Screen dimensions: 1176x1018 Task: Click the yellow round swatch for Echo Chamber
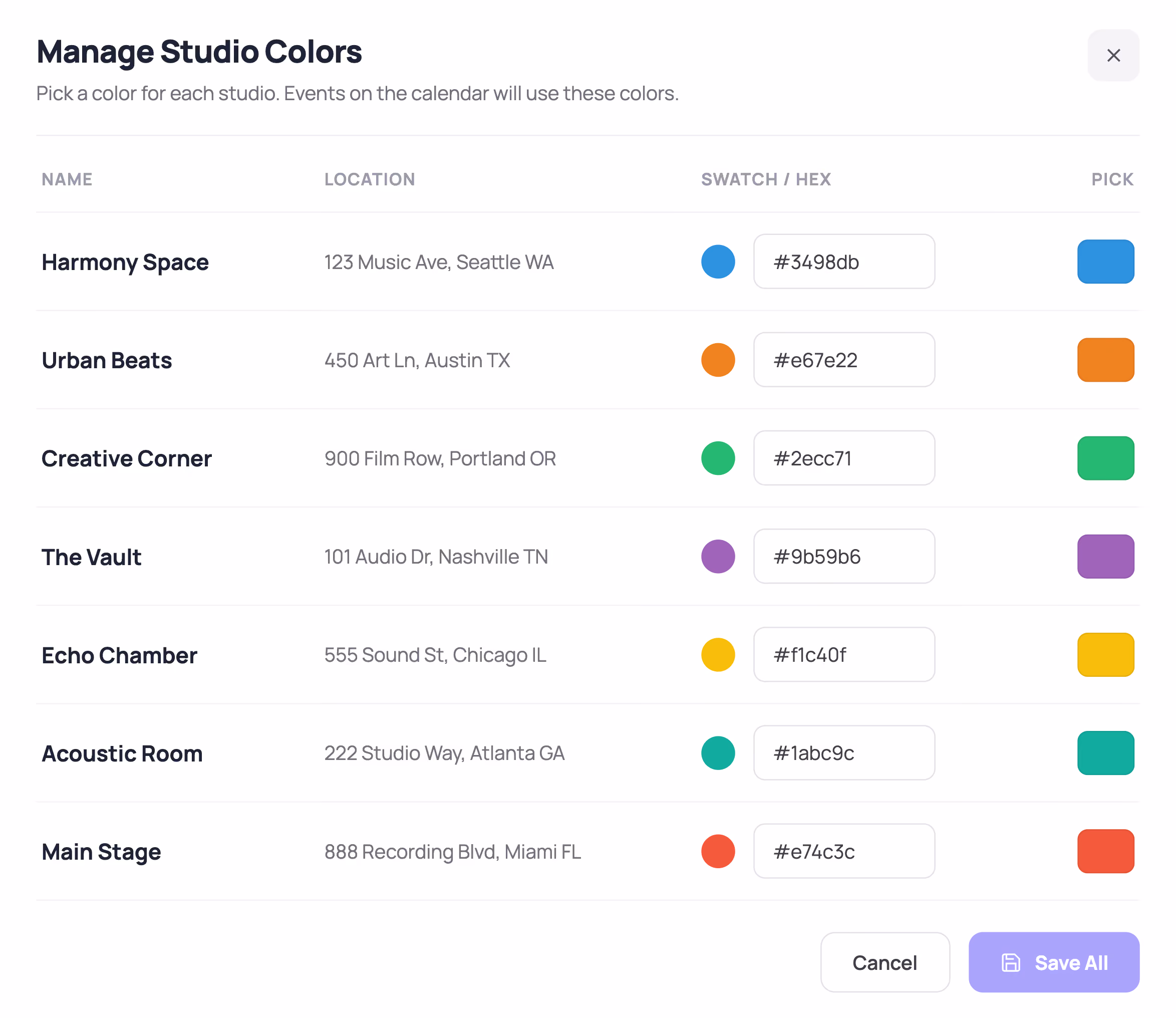(x=718, y=654)
